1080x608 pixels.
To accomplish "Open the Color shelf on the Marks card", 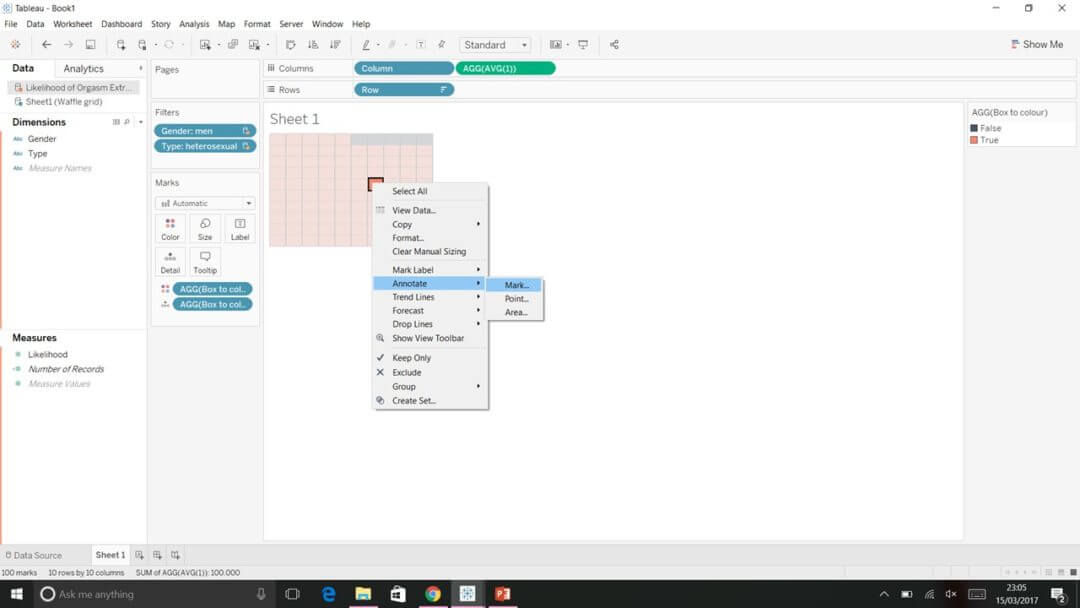I will (170, 228).
